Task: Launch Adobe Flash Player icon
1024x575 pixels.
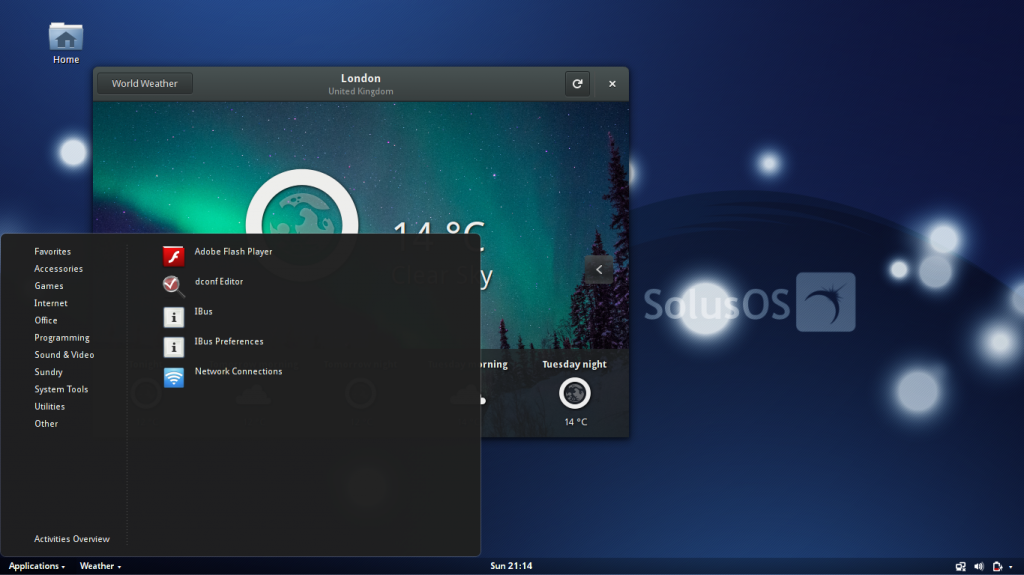Action: tap(174, 256)
